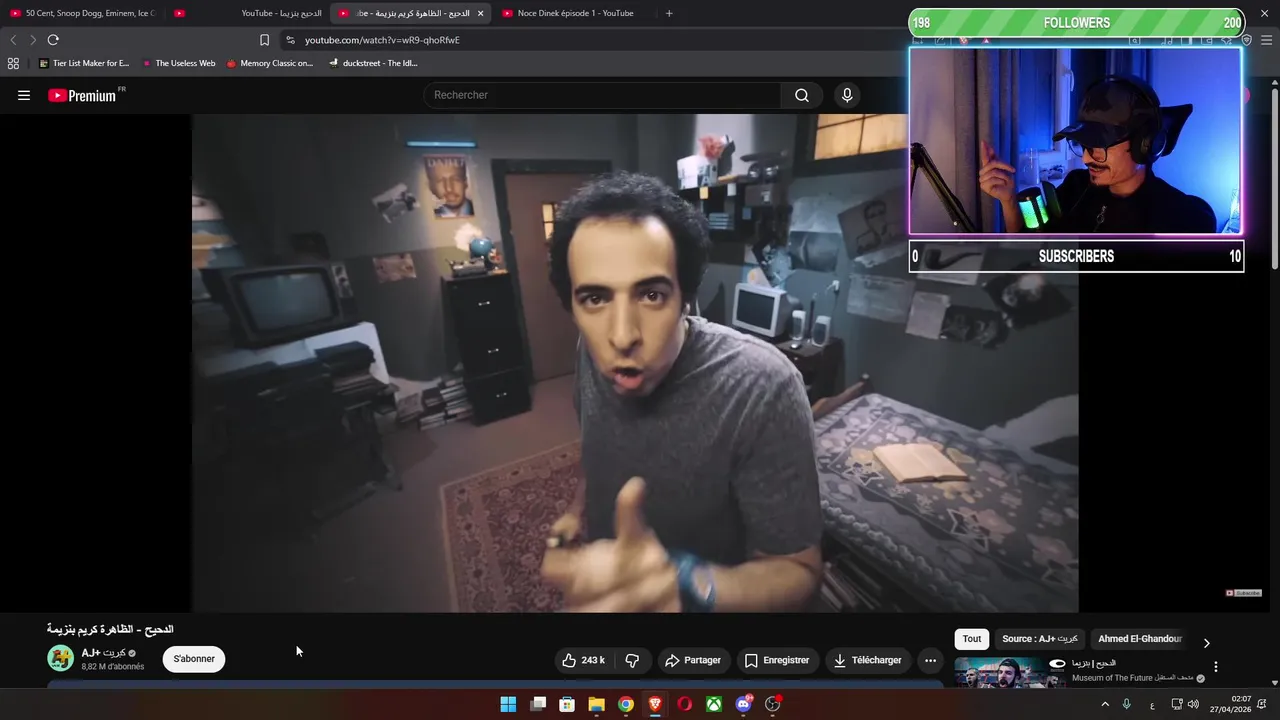The width and height of the screenshot is (1280, 720).
Task: Open Memory Classic bookmark
Action: [x=270, y=63]
